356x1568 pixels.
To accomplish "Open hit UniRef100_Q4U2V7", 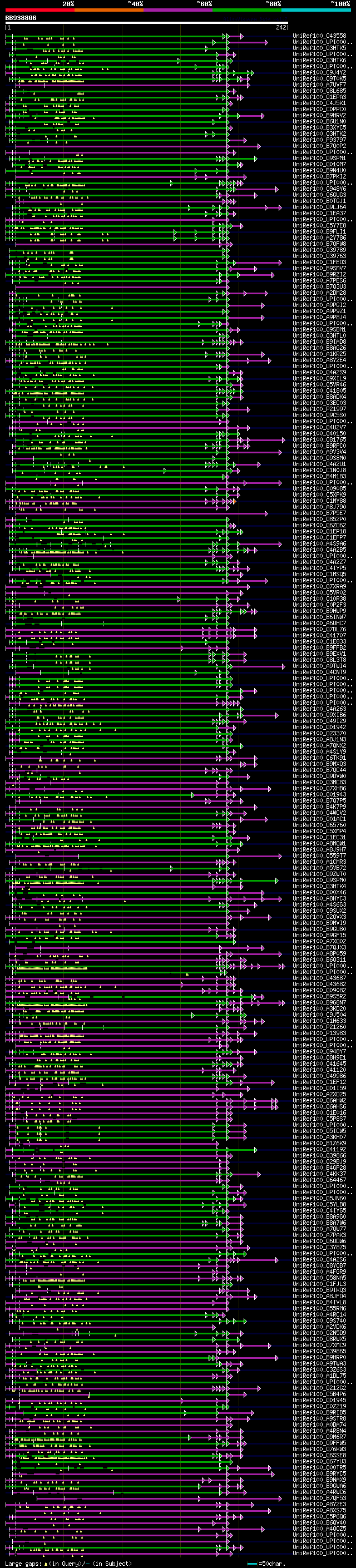I will (319, 427).
